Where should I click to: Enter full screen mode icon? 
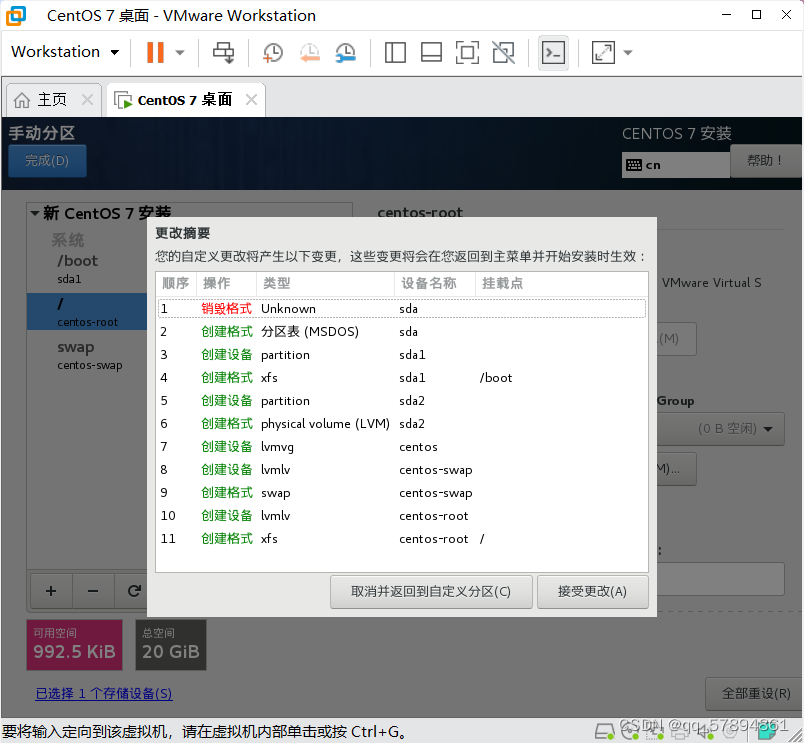coord(467,52)
